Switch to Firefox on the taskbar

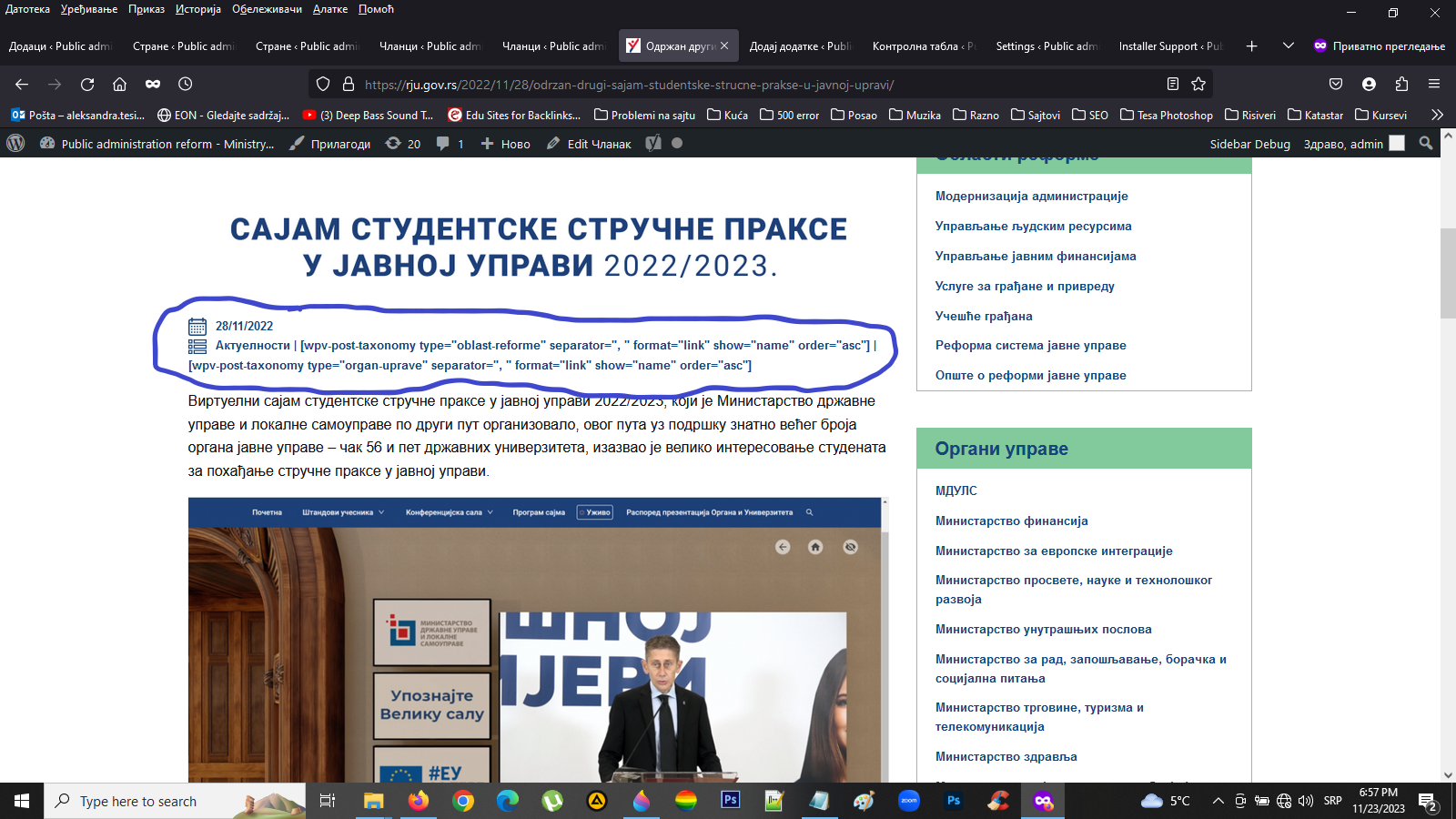click(419, 801)
